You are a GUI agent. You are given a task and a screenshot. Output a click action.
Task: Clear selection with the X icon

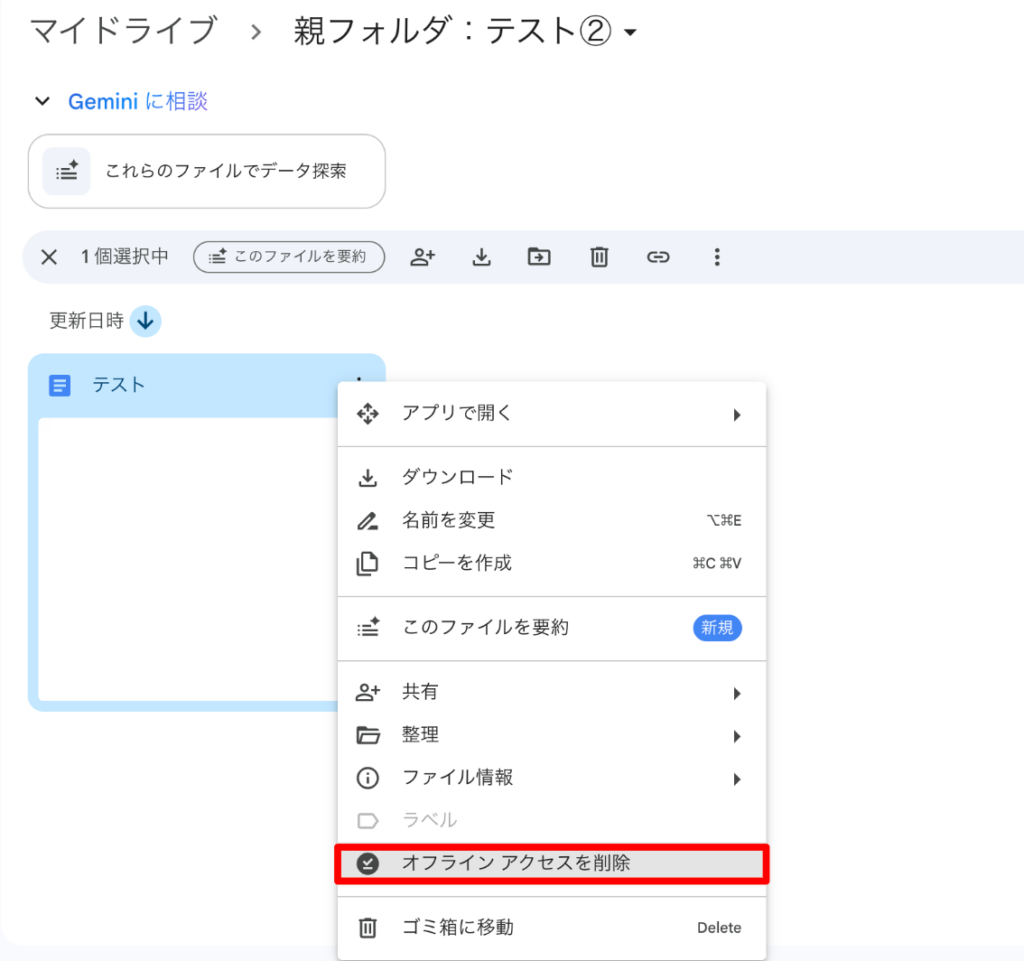(x=49, y=257)
